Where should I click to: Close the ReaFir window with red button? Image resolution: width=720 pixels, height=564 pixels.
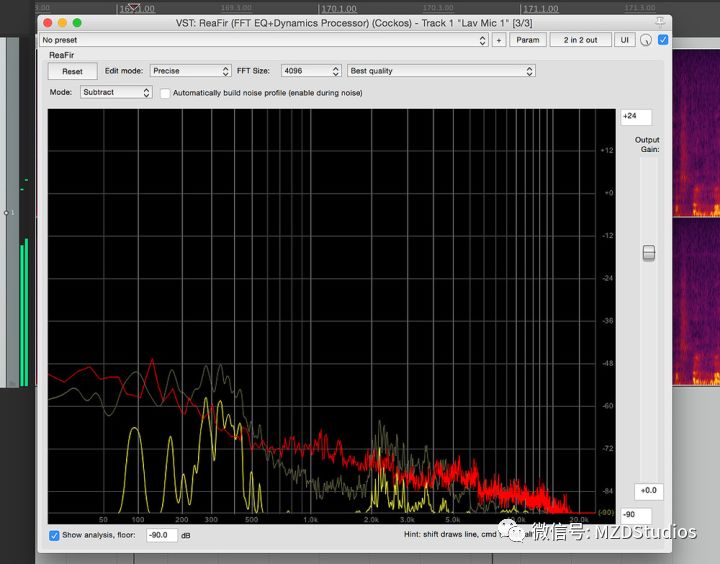48,23
